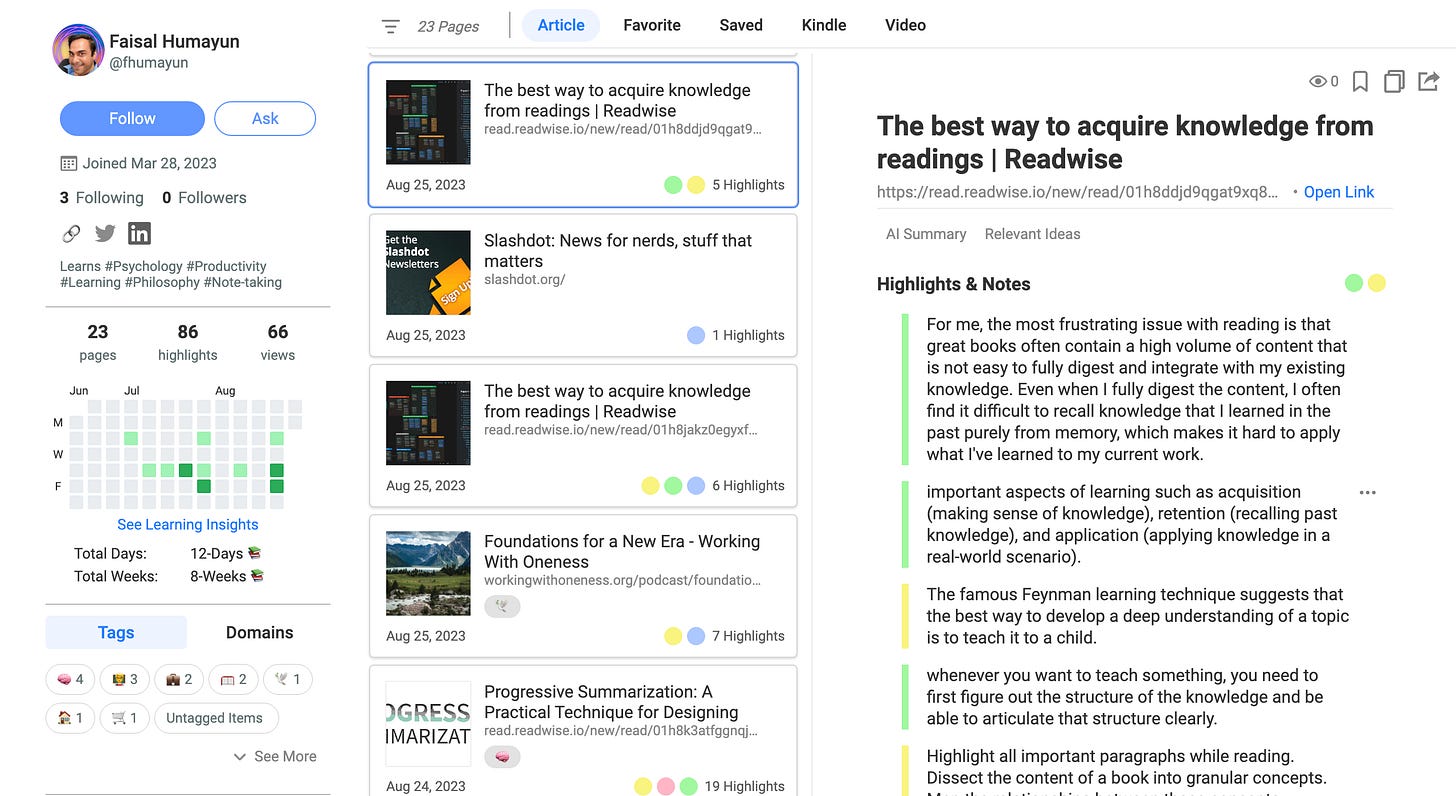Expand See More tags
Screen dimensions: 1456x796
(x=275, y=757)
